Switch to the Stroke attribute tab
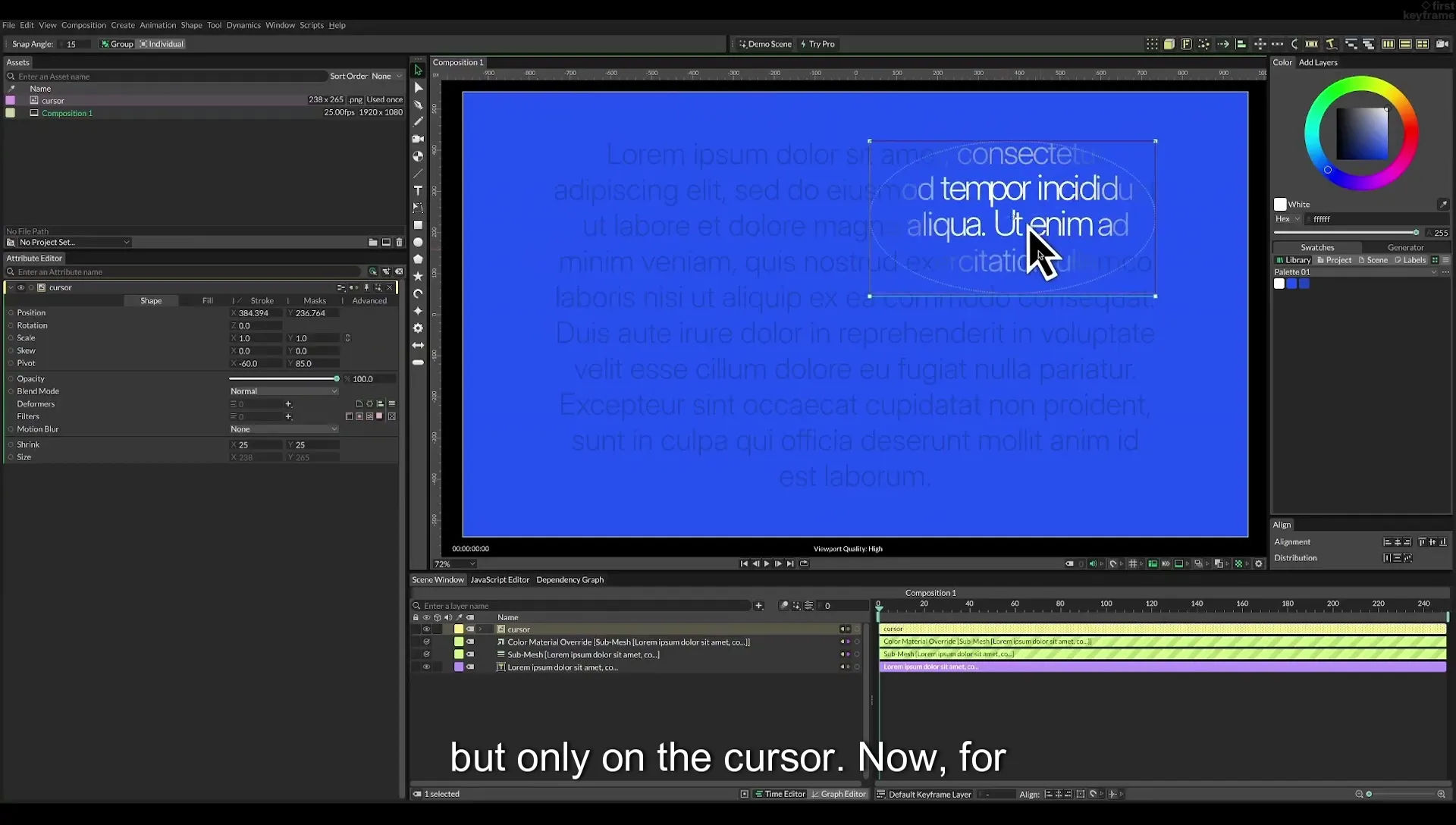Image resolution: width=1456 pixels, height=825 pixels. [262, 301]
